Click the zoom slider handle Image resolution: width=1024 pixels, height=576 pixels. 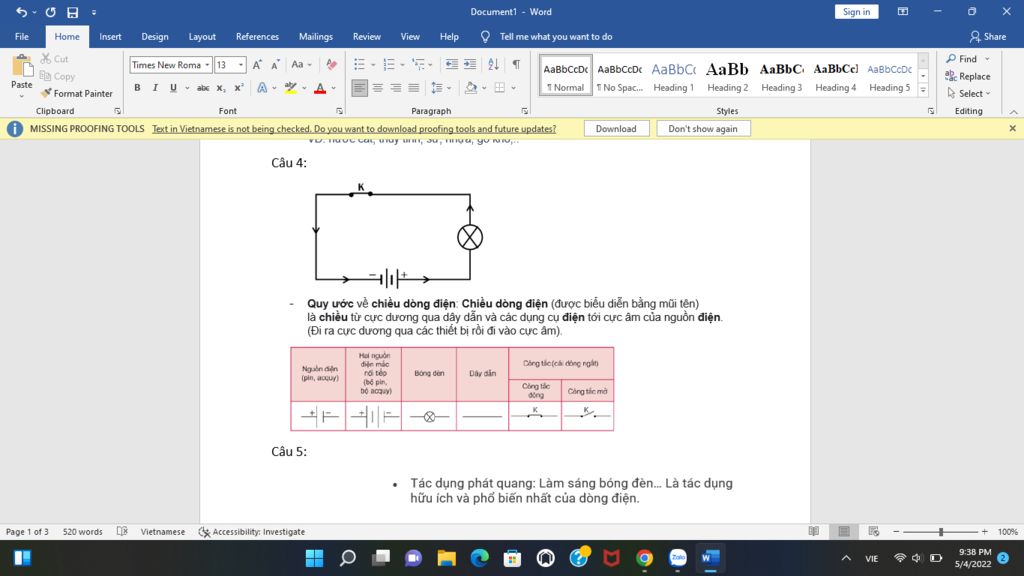(x=941, y=532)
